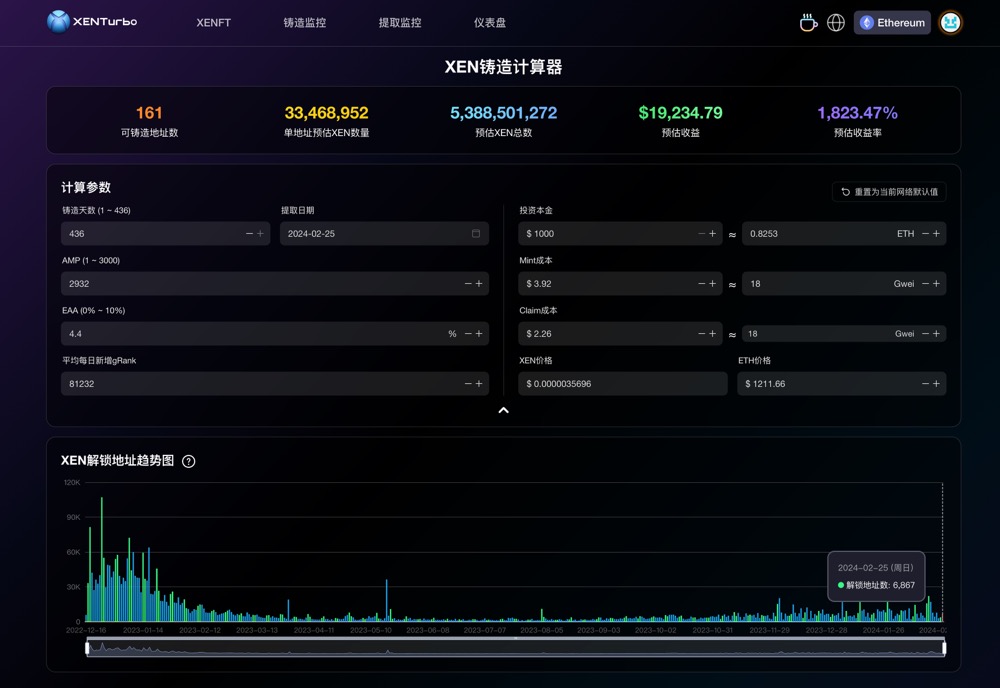Focus the 提取日期 field 2024-02-25
The height and width of the screenshot is (688, 1000).
pyautogui.click(x=384, y=233)
